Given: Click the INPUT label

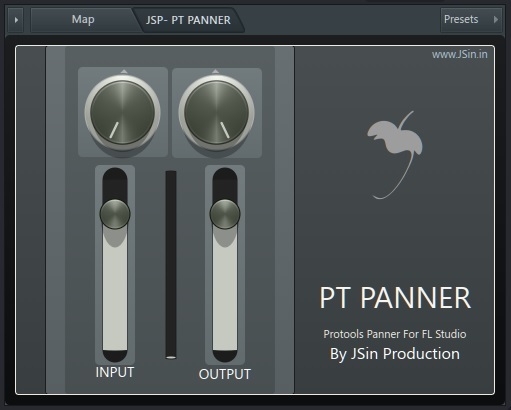Looking at the screenshot, I should (x=115, y=372).
